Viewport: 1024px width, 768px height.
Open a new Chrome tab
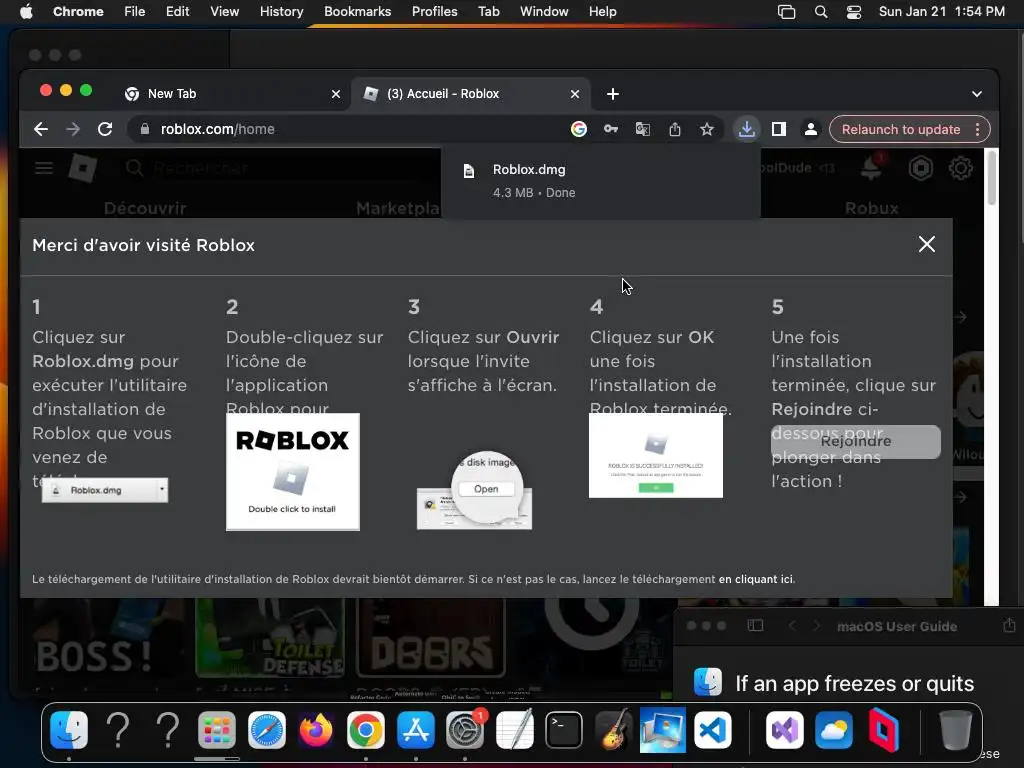click(613, 94)
